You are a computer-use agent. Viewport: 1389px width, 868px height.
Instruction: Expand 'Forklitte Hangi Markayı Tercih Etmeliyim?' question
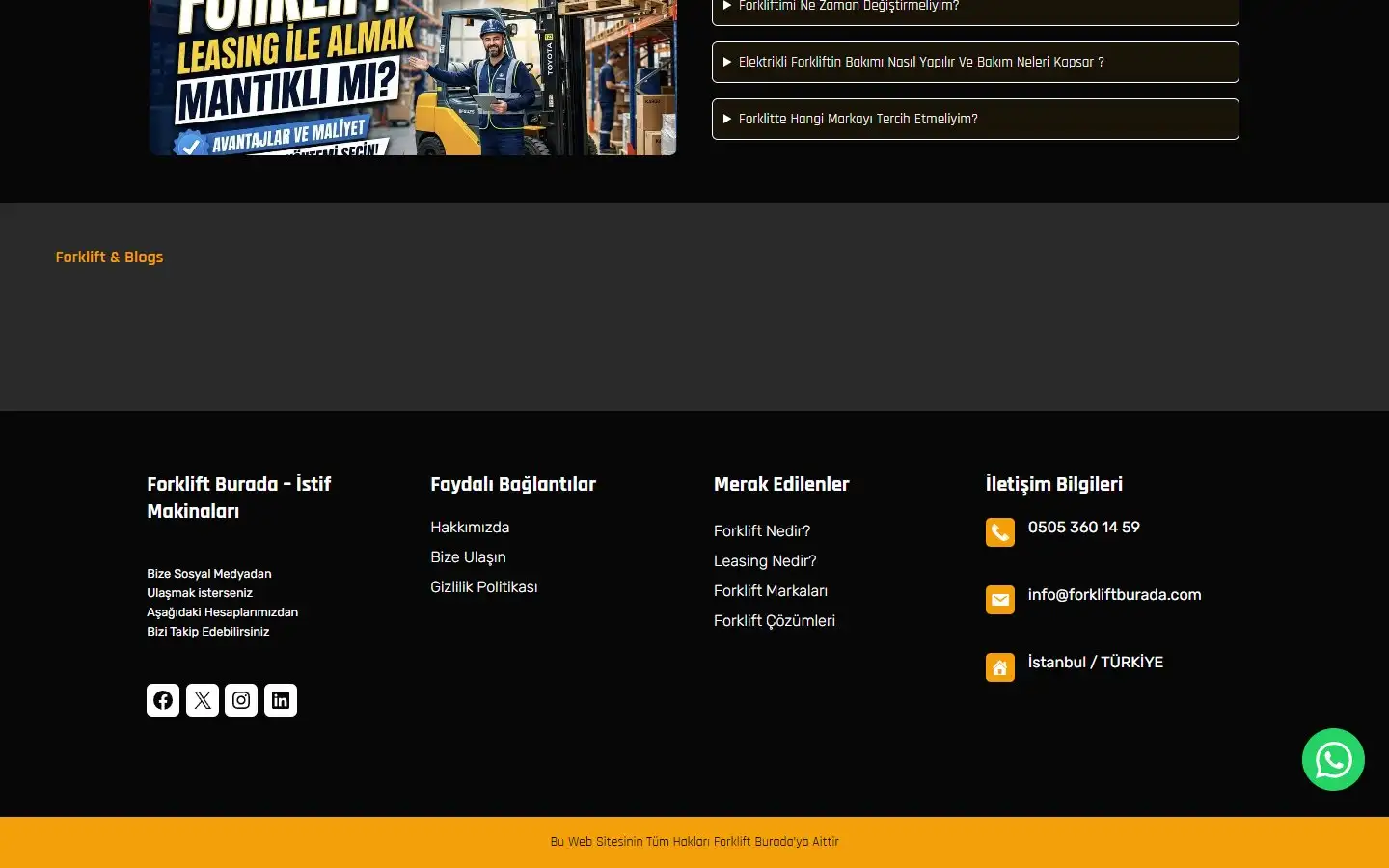[x=975, y=119]
